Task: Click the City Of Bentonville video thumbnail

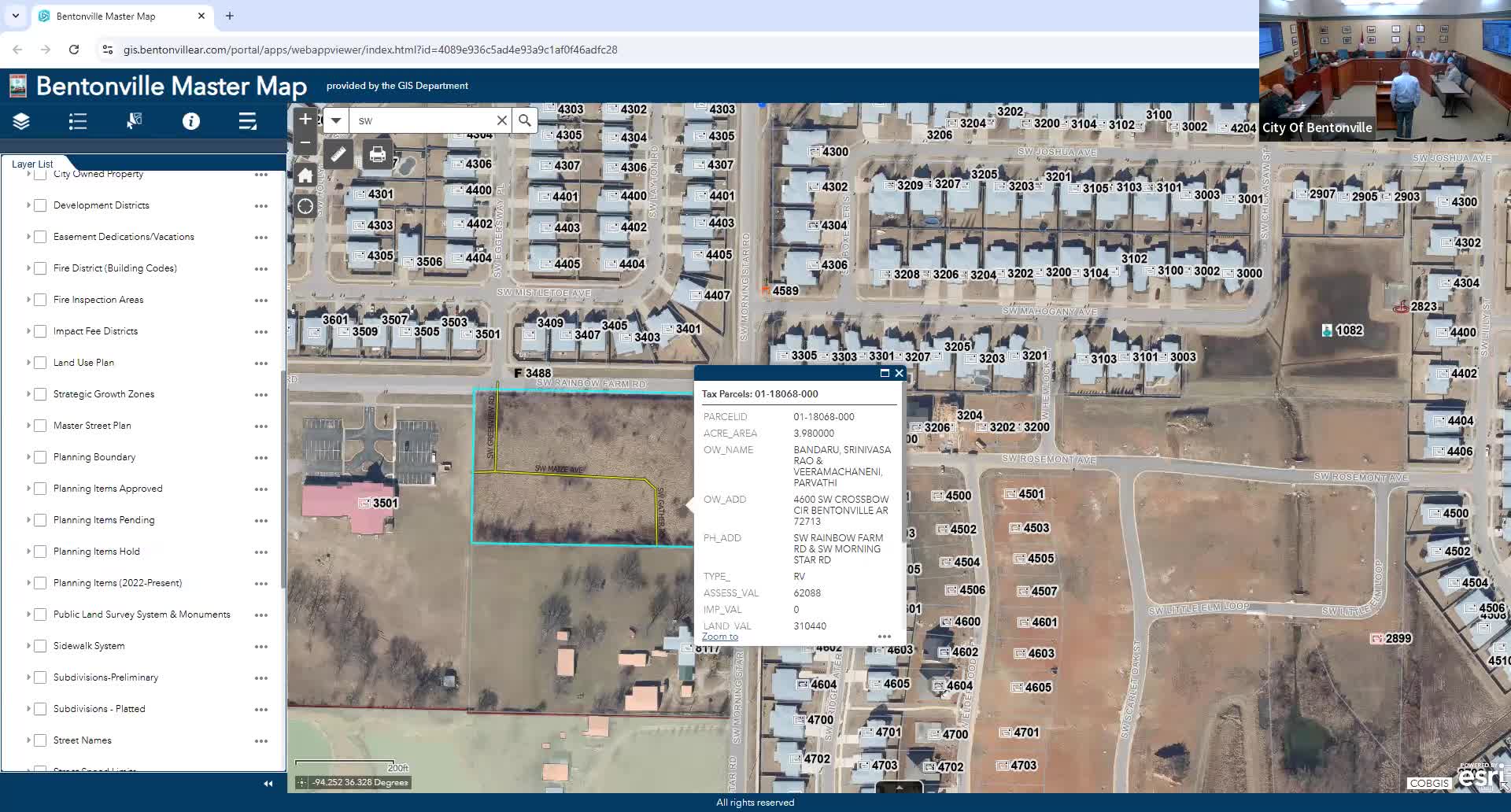Action: click(x=1385, y=71)
